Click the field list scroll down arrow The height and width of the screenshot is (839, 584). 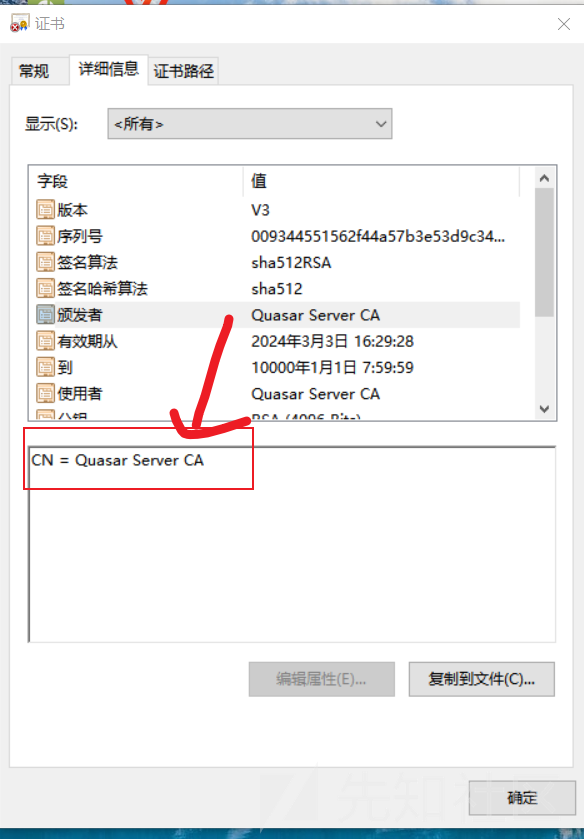(544, 409)
